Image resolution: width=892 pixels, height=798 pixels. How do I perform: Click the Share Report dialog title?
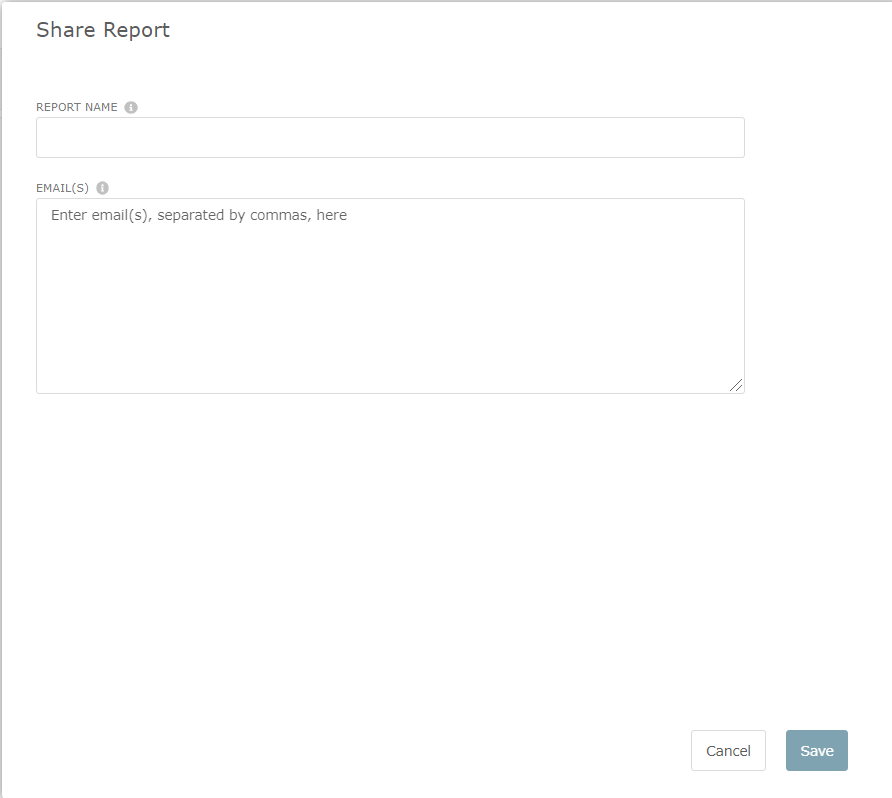[x=103, y=30]
